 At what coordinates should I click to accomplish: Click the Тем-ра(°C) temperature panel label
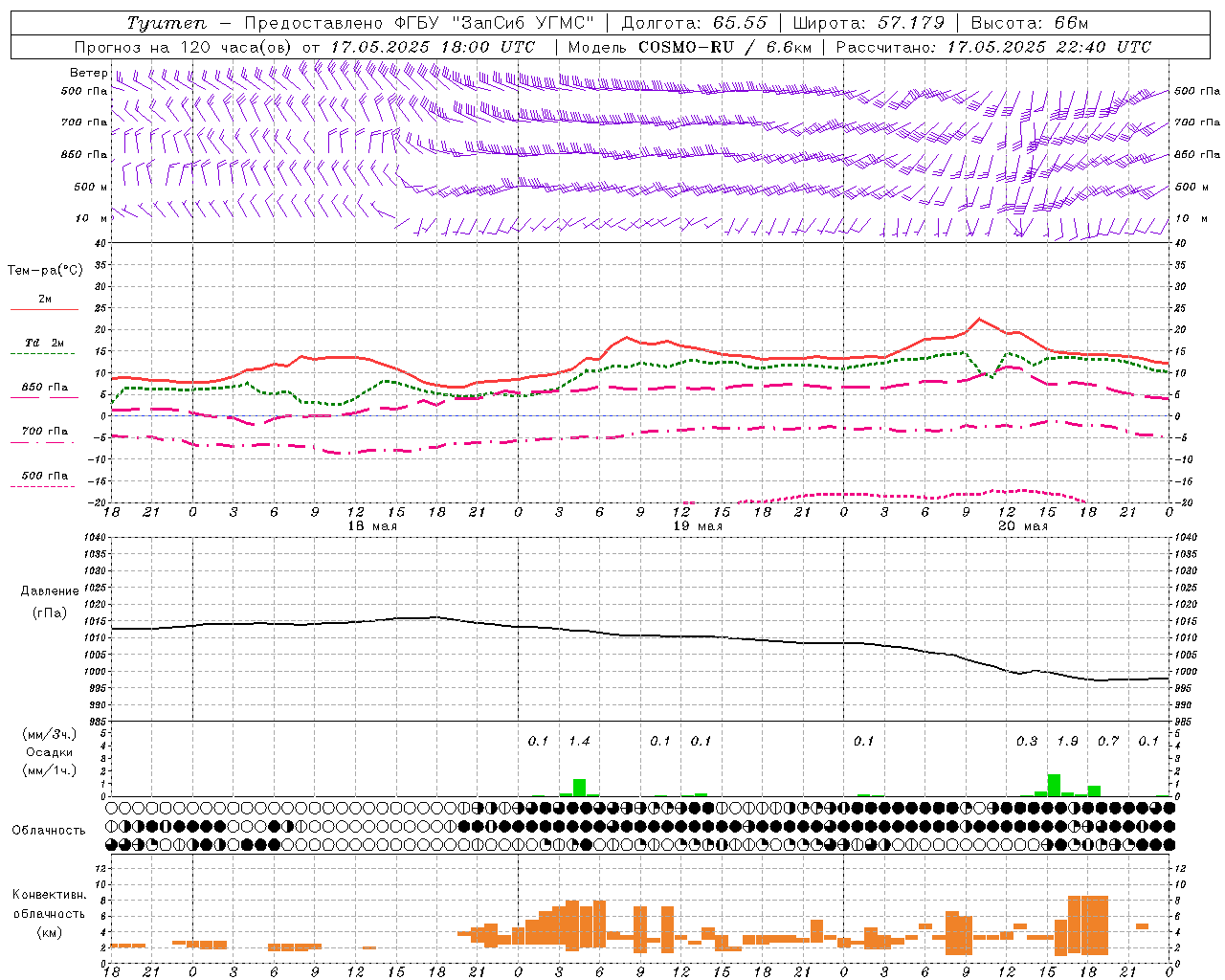point(45,271)
